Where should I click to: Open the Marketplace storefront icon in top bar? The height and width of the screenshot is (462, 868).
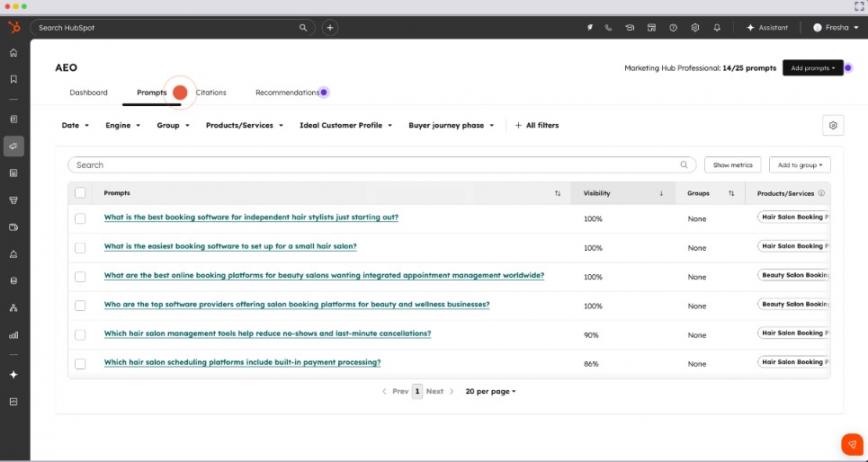tap(652, 28)
